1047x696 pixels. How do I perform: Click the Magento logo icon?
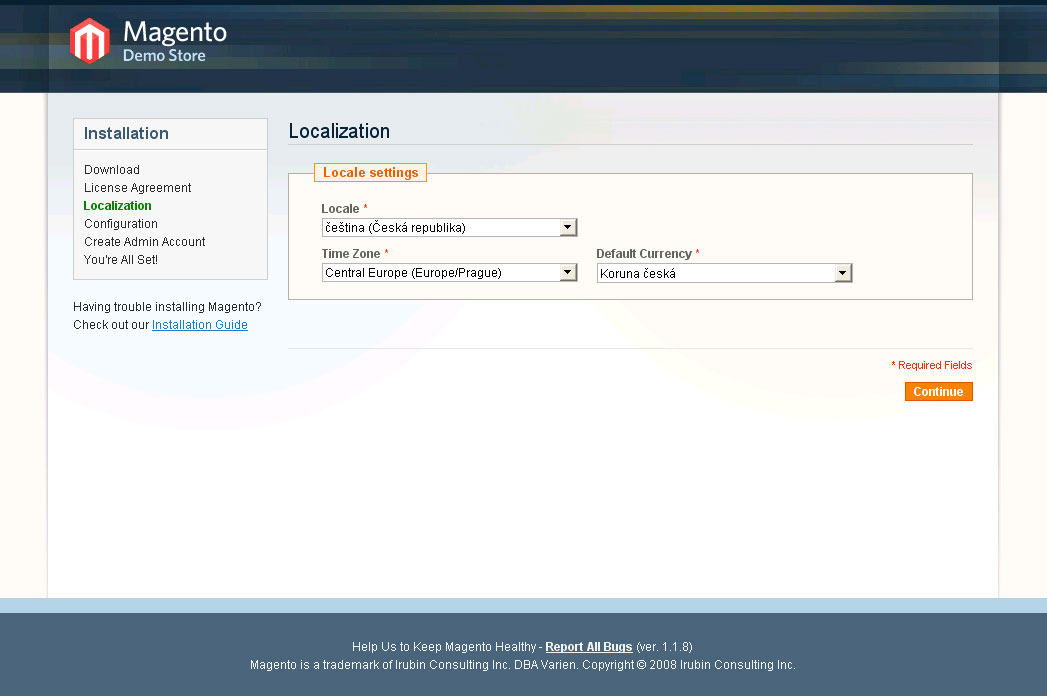click(89, 41)
